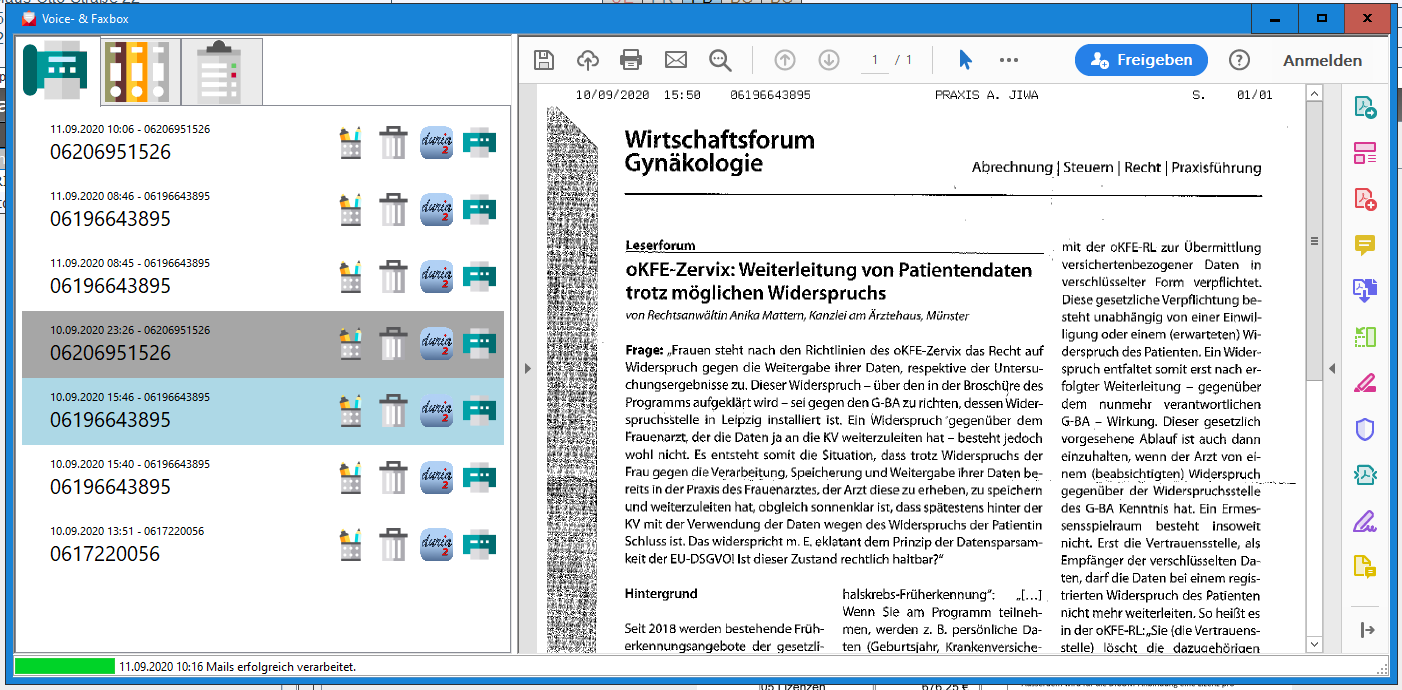Switch to the binders archive tab
This screenshot has width=1402, height=690.
141,72
